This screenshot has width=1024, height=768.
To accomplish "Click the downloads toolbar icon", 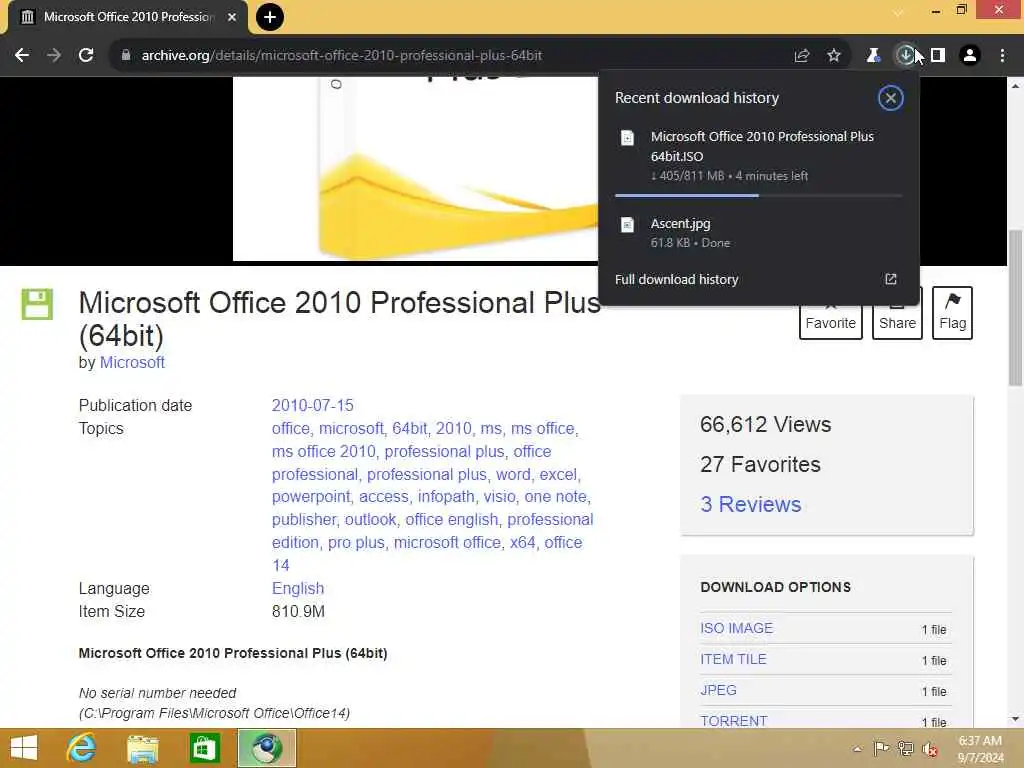I will (905, 56).
